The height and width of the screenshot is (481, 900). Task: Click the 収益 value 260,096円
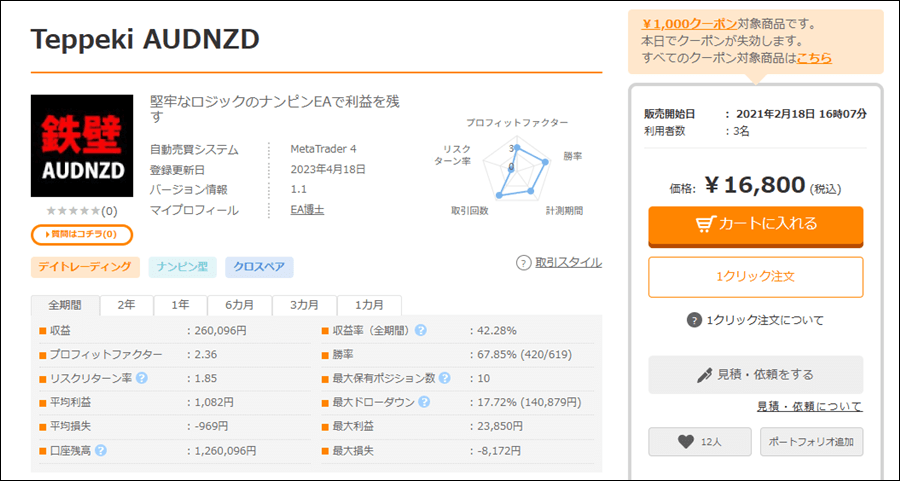coord(220,331)
